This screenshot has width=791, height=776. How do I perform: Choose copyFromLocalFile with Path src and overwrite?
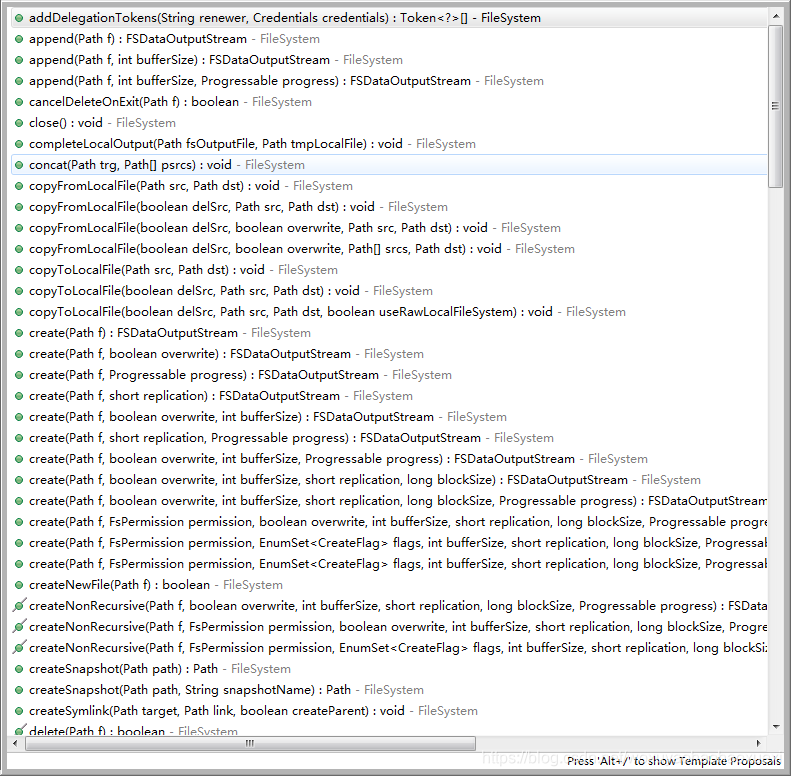[388, 228]
